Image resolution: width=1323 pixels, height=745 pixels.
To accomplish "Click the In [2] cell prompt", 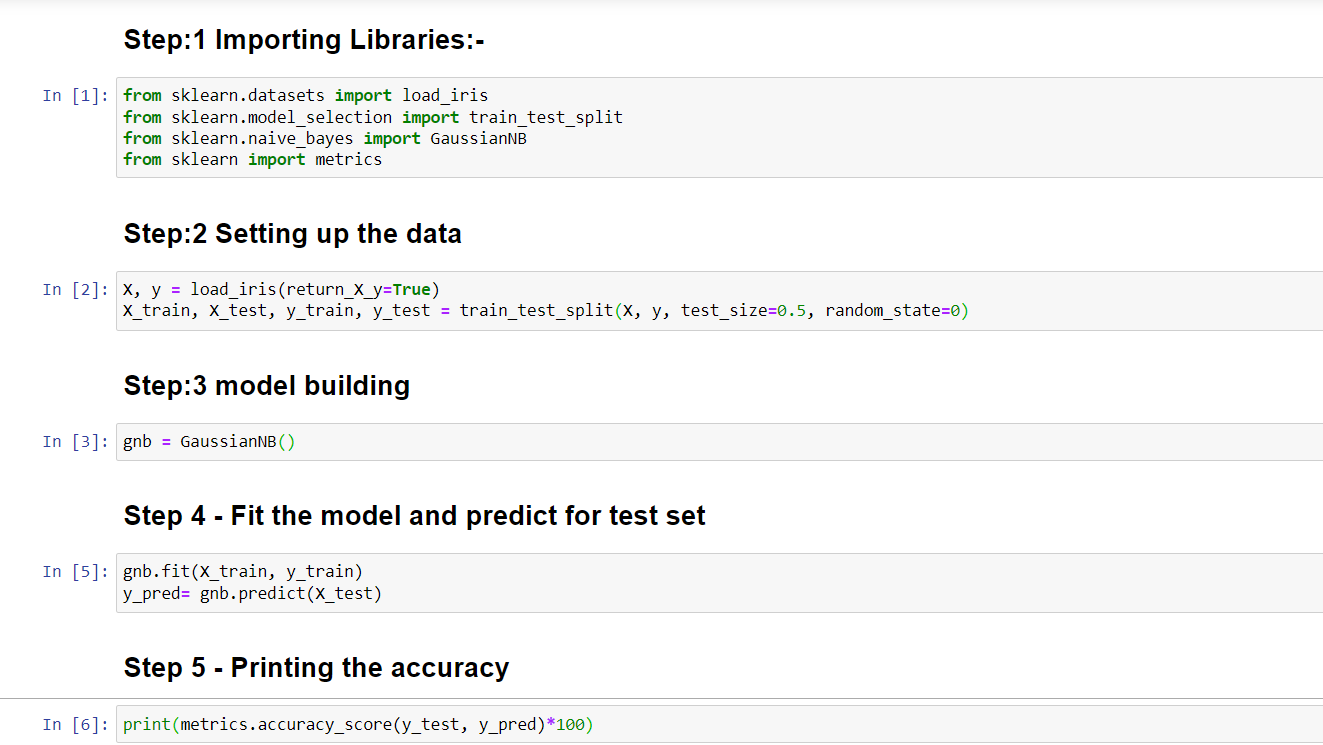I will (75, 290).
